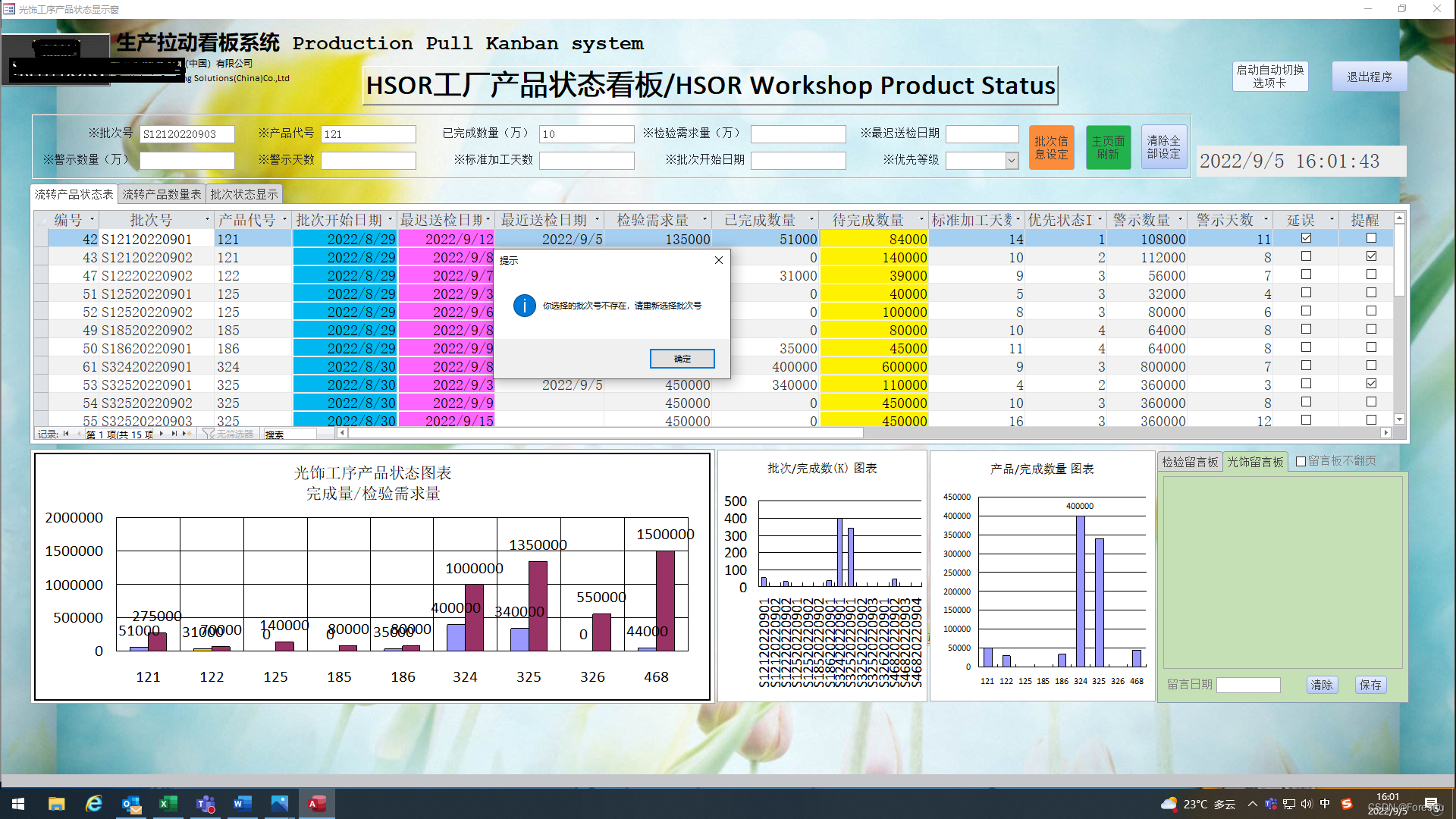Switch to 批次状态显示 tab
This screenshot has height=819, width=1456.
pos(244,195)
